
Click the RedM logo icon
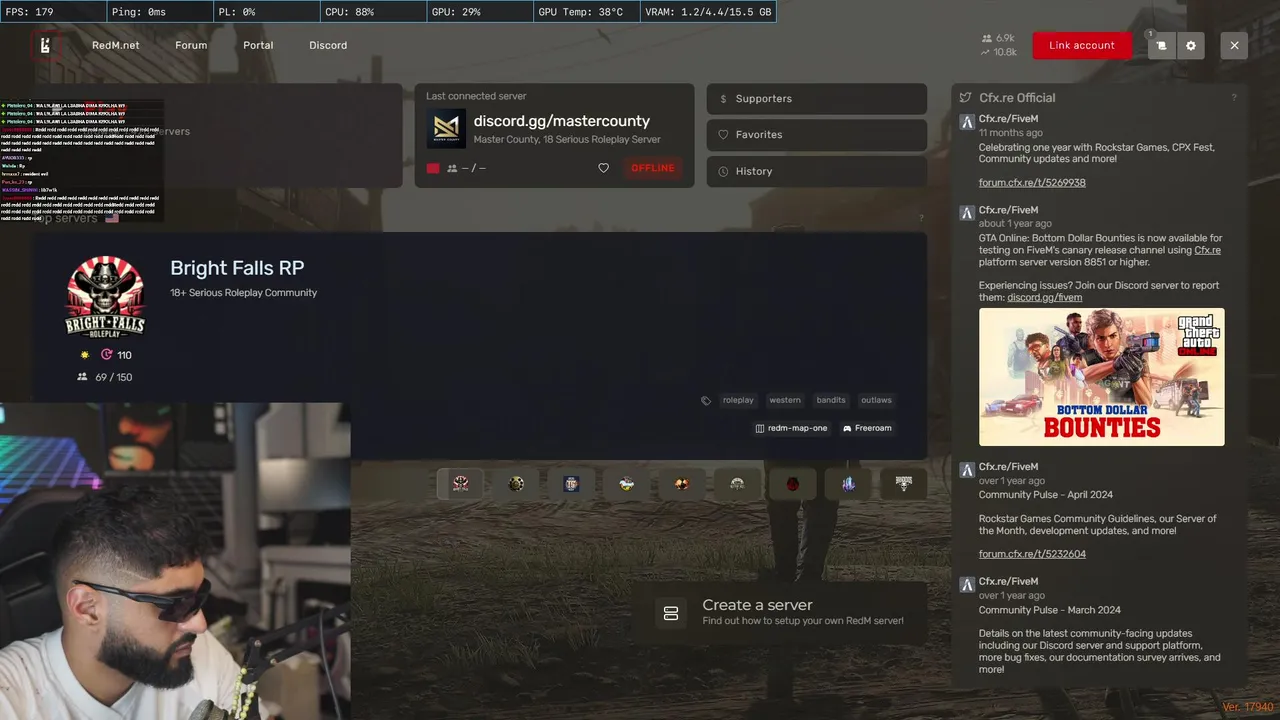45,45
